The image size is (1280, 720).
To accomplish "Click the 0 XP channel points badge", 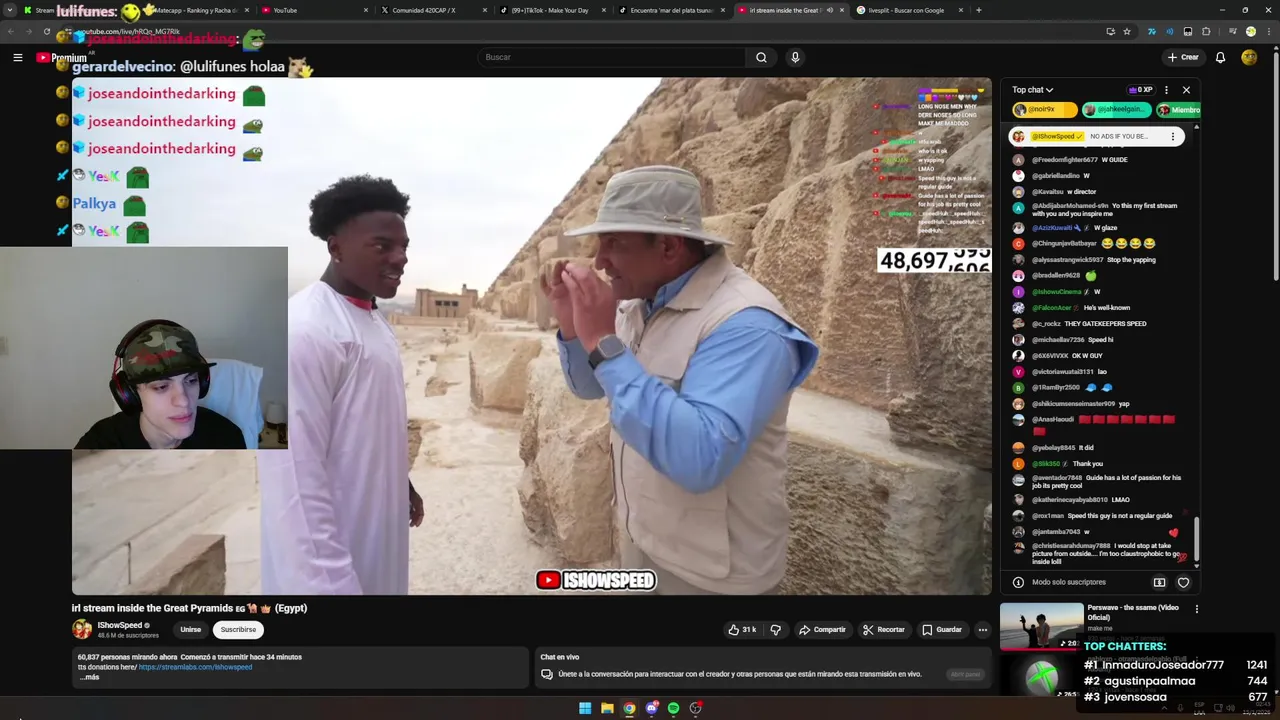I will pyautogui.click(x=1140, y=90).
